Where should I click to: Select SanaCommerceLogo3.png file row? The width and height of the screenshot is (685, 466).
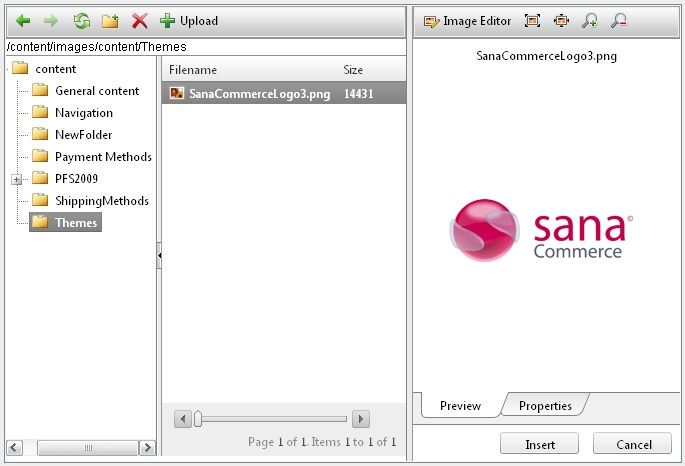284,93
